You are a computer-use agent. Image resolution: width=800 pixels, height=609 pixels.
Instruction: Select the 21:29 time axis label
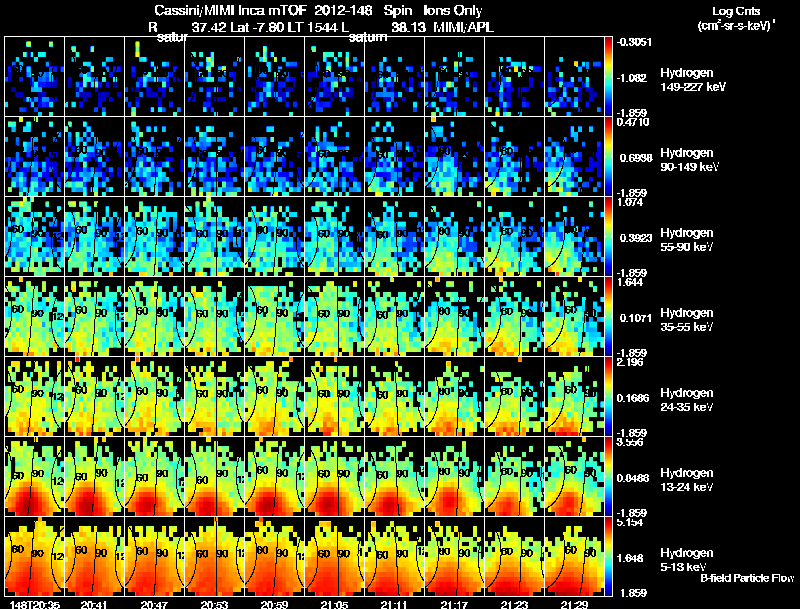tap(574, 604)
